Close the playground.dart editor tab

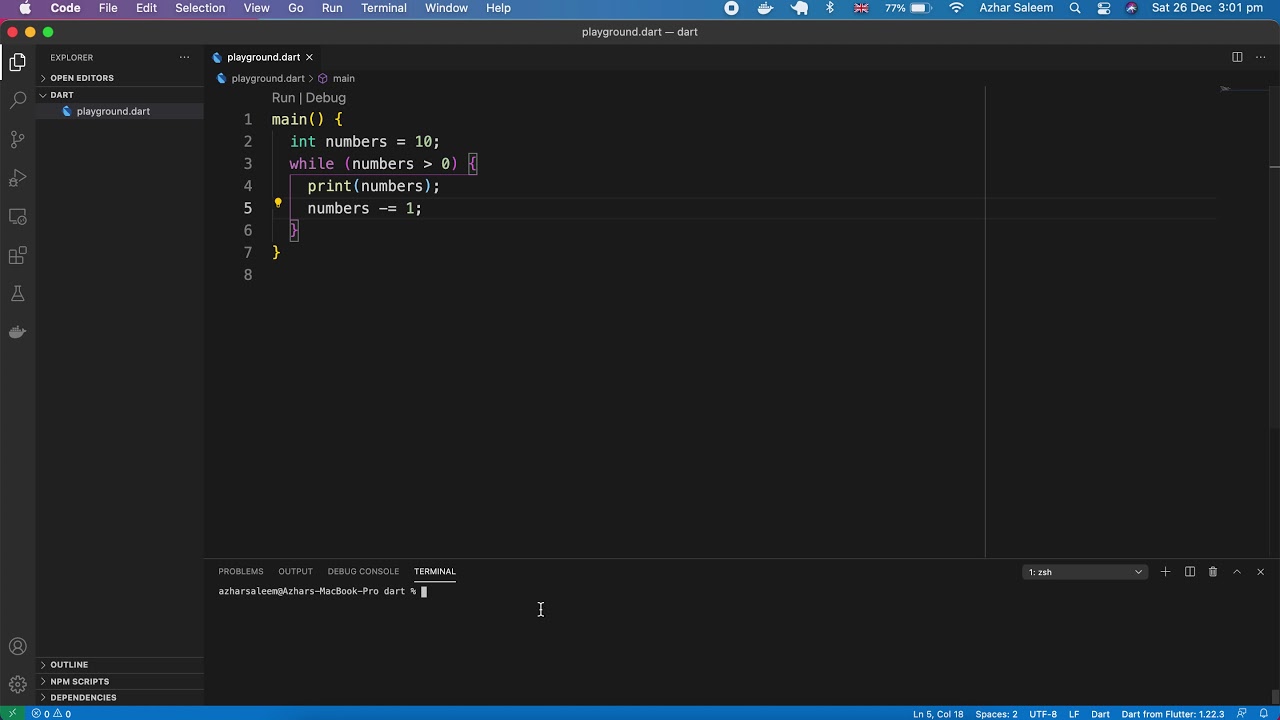309,57
